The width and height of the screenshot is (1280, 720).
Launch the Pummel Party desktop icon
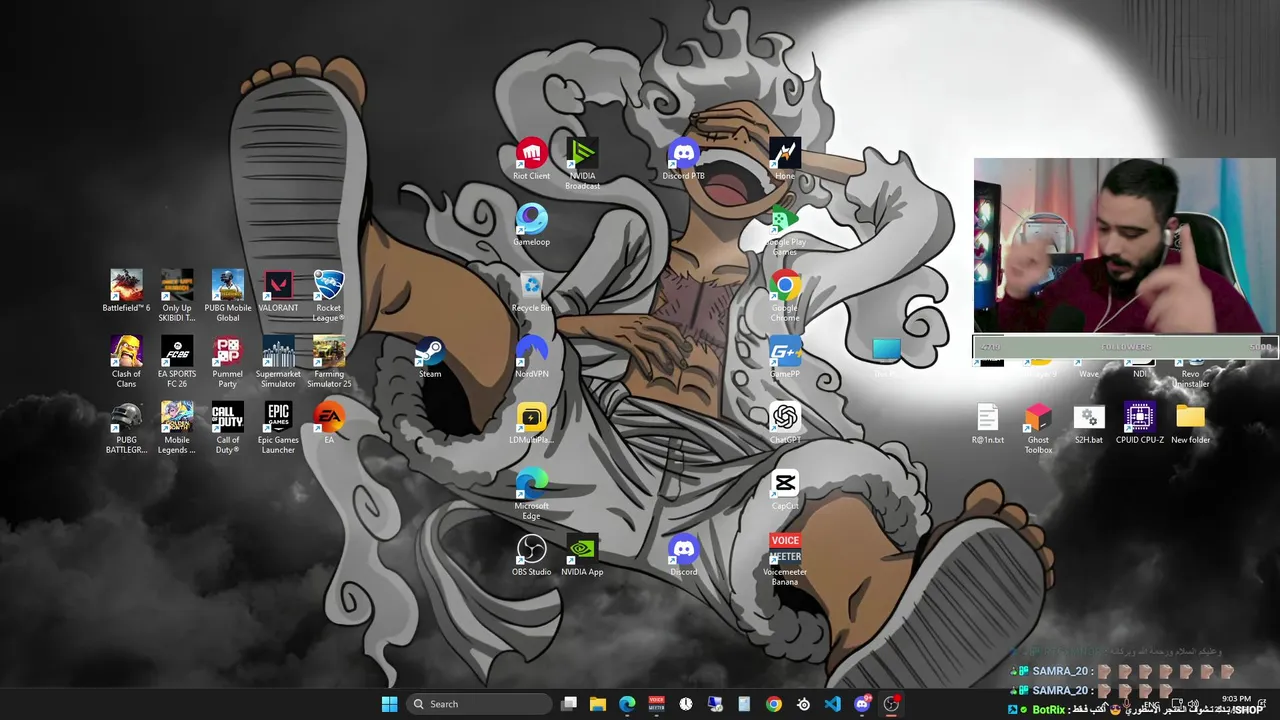tap(228, 361)
